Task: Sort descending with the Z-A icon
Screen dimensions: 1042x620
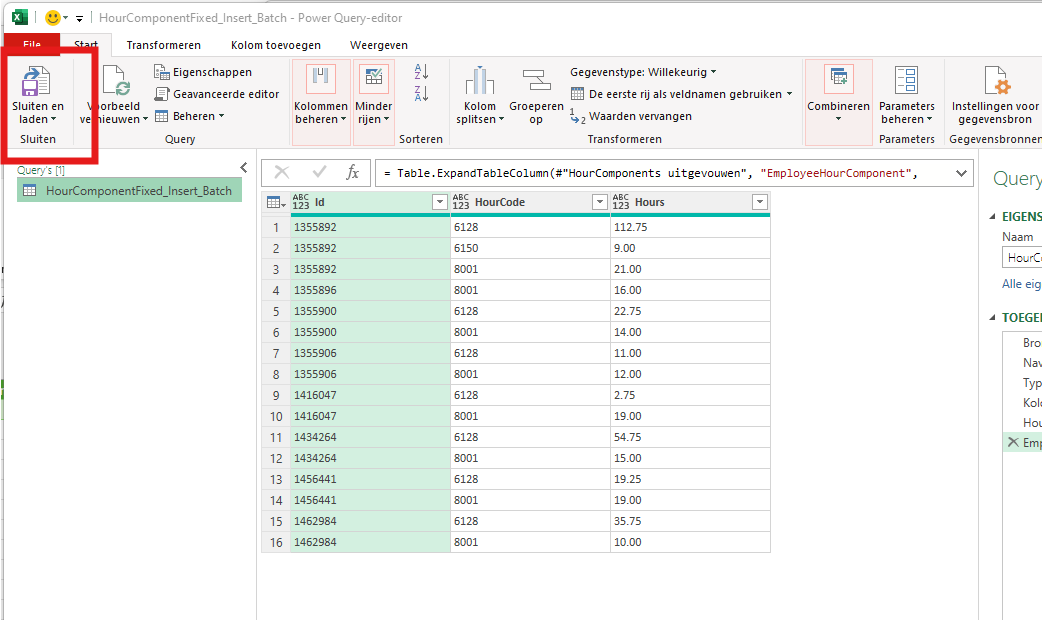Action: (421, 93)
